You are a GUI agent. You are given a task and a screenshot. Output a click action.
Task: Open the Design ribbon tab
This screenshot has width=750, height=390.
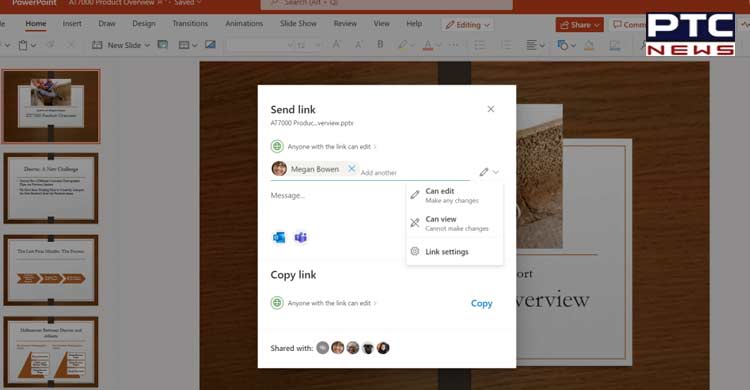point(144,23)
